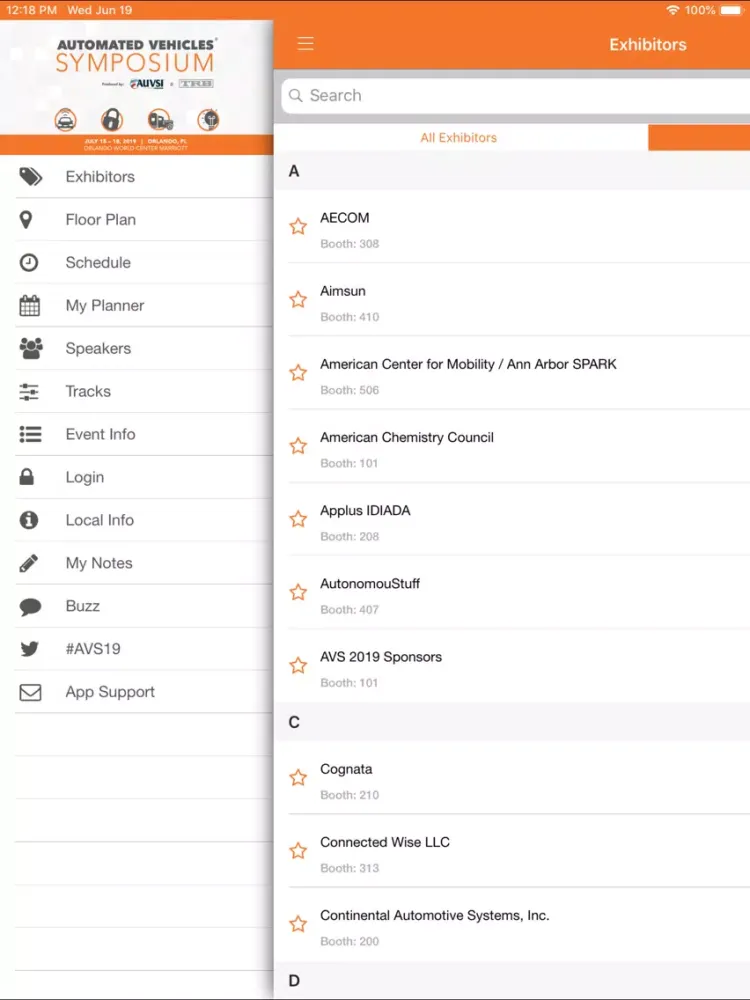
Task: Open the Aimsun exhibitor entry
Action: (512, 300)
